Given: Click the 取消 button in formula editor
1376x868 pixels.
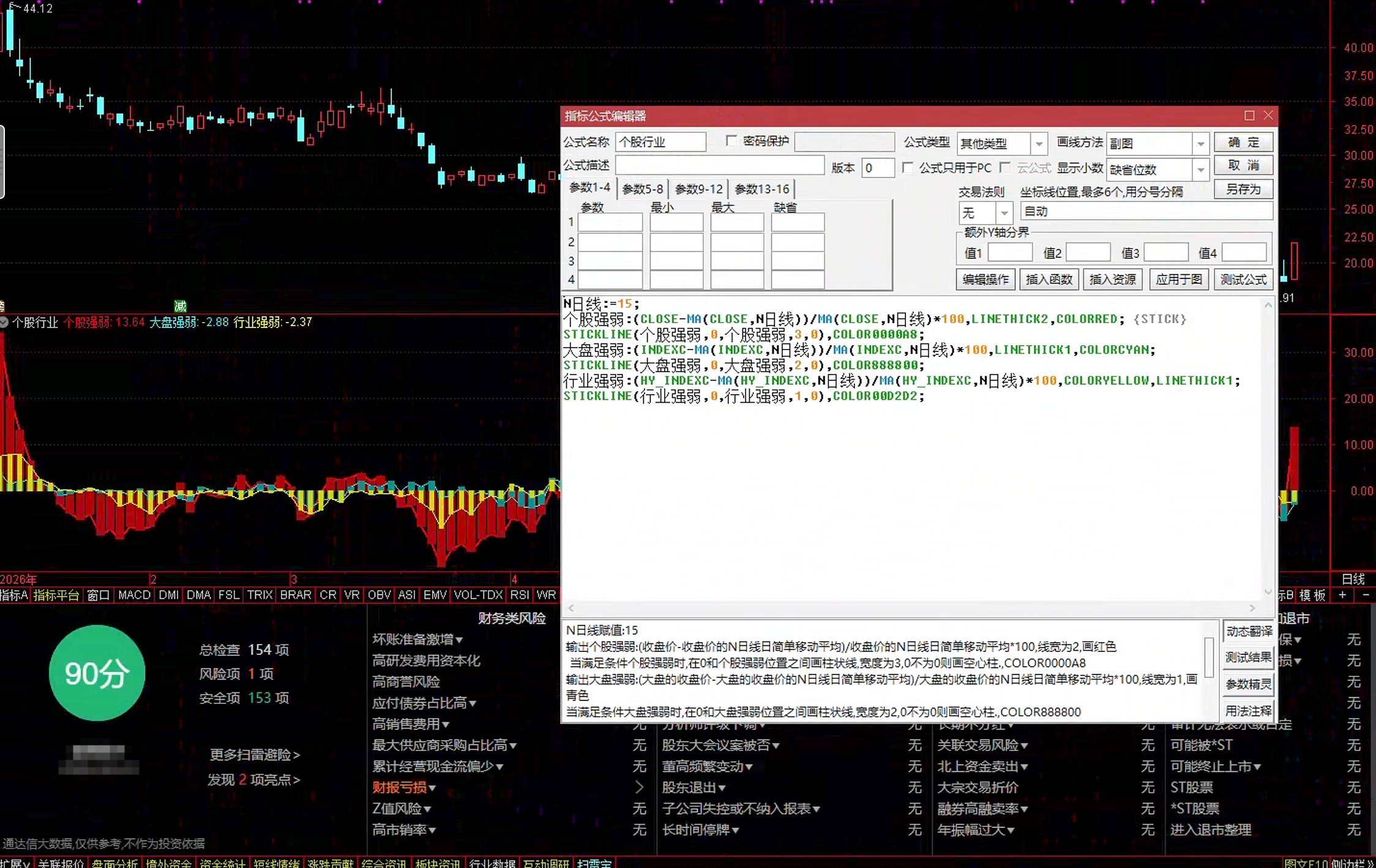Looking at the screenshot, I should pos(1243,165).
